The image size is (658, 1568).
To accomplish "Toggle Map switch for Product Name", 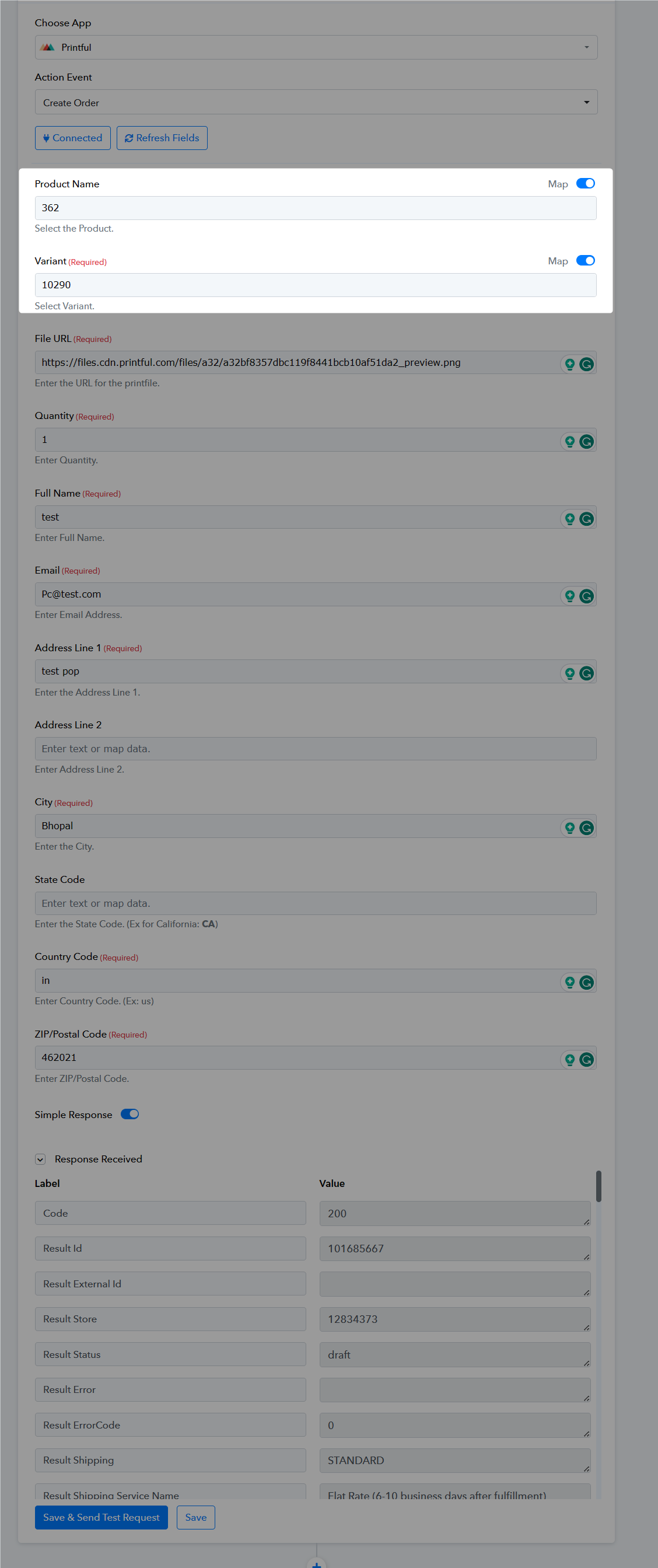I will [x=586, y=183].
